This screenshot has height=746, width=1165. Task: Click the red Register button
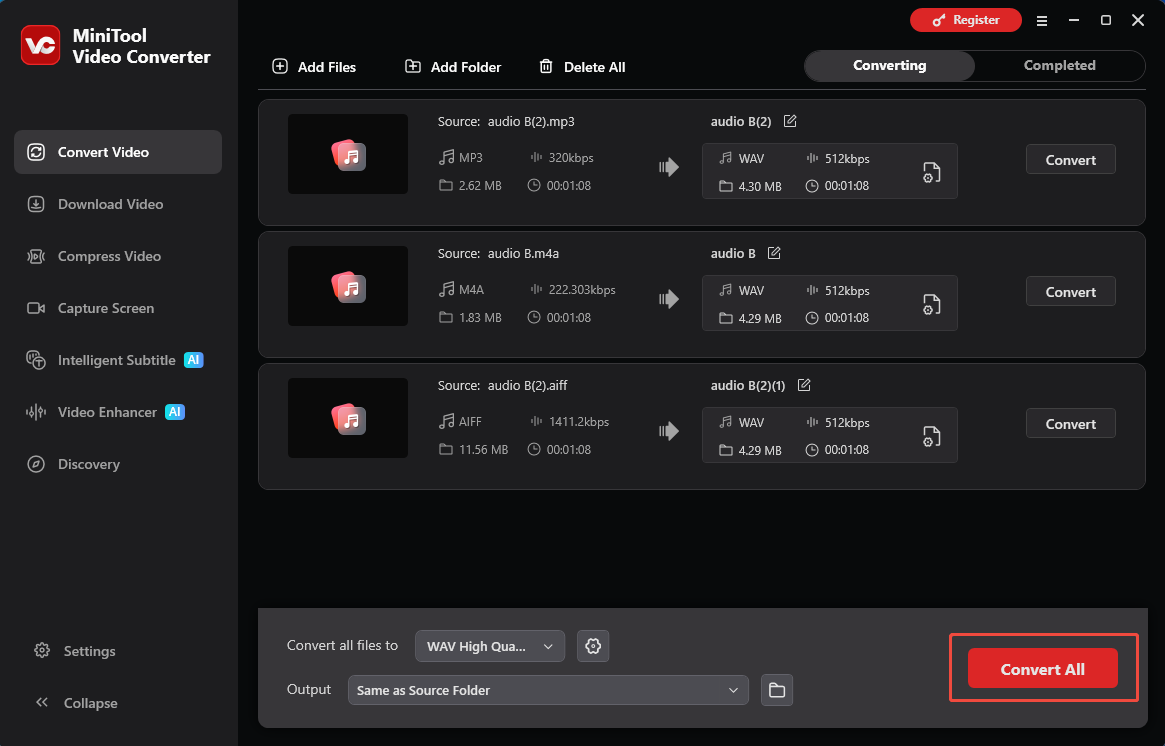point(966,20)
